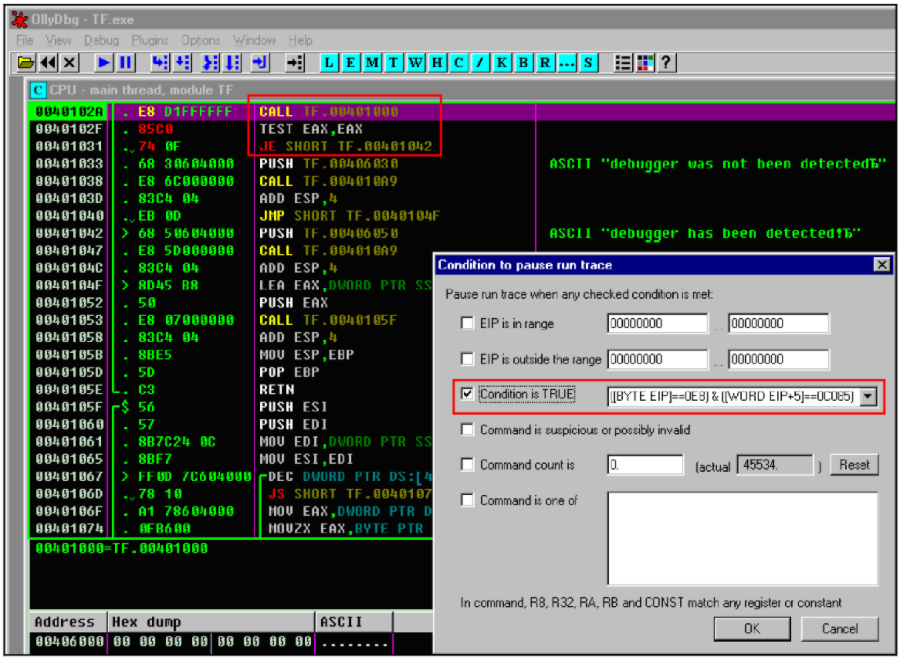
Task: Show Memory map with M button
Action: click(x=372, y=63)
